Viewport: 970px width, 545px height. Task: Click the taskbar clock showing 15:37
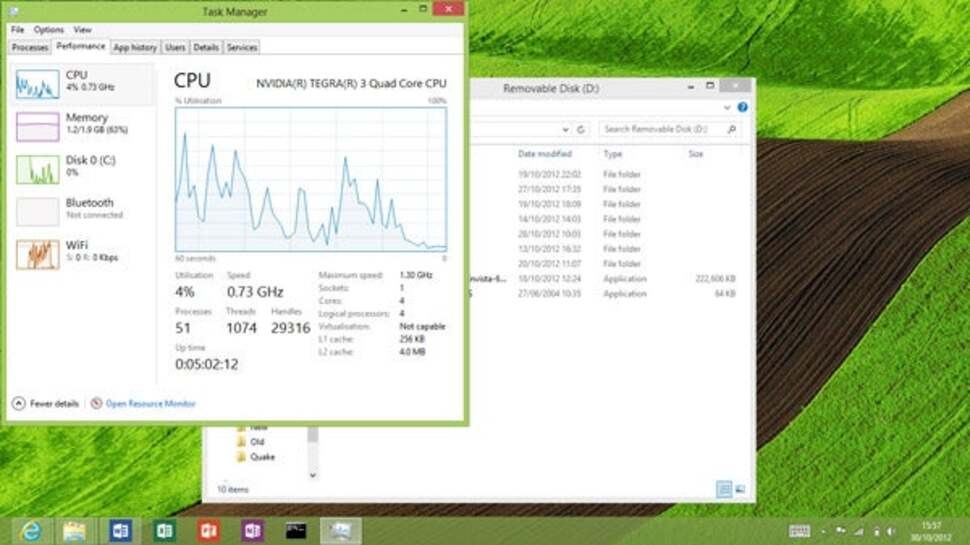point(931,531)
